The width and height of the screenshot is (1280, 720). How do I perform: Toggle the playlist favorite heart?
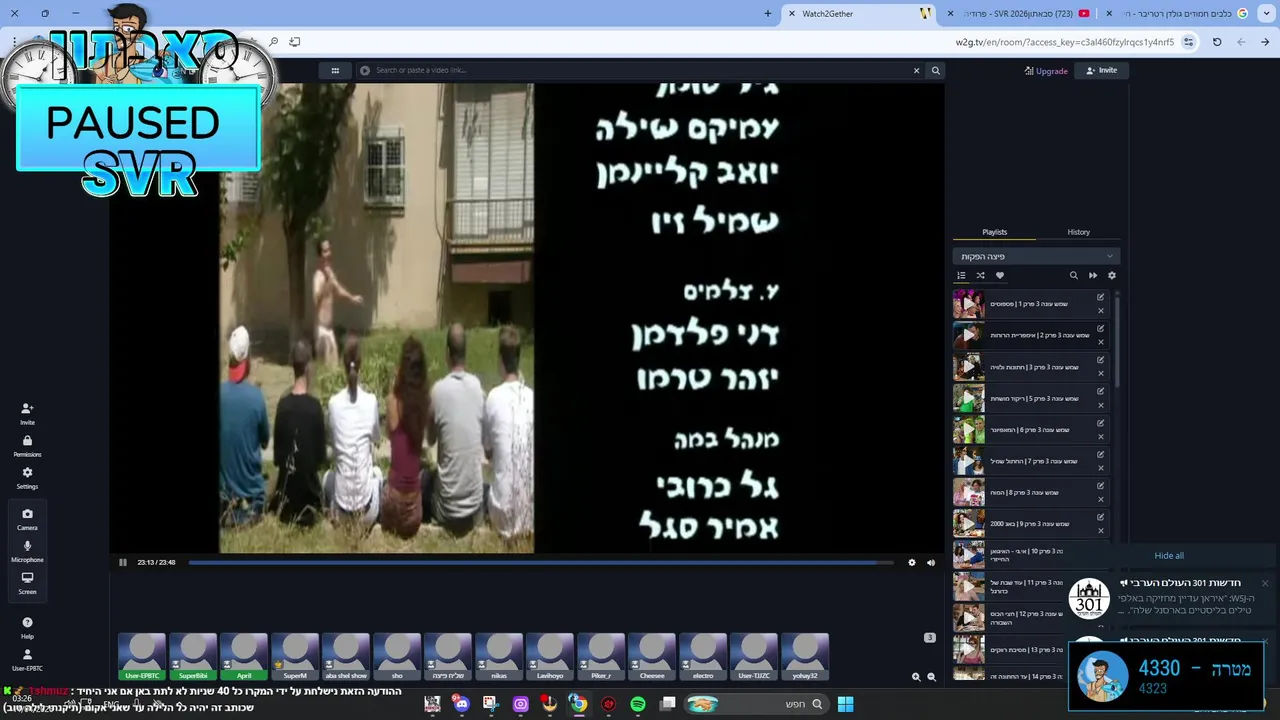click(x=999, y=276)
